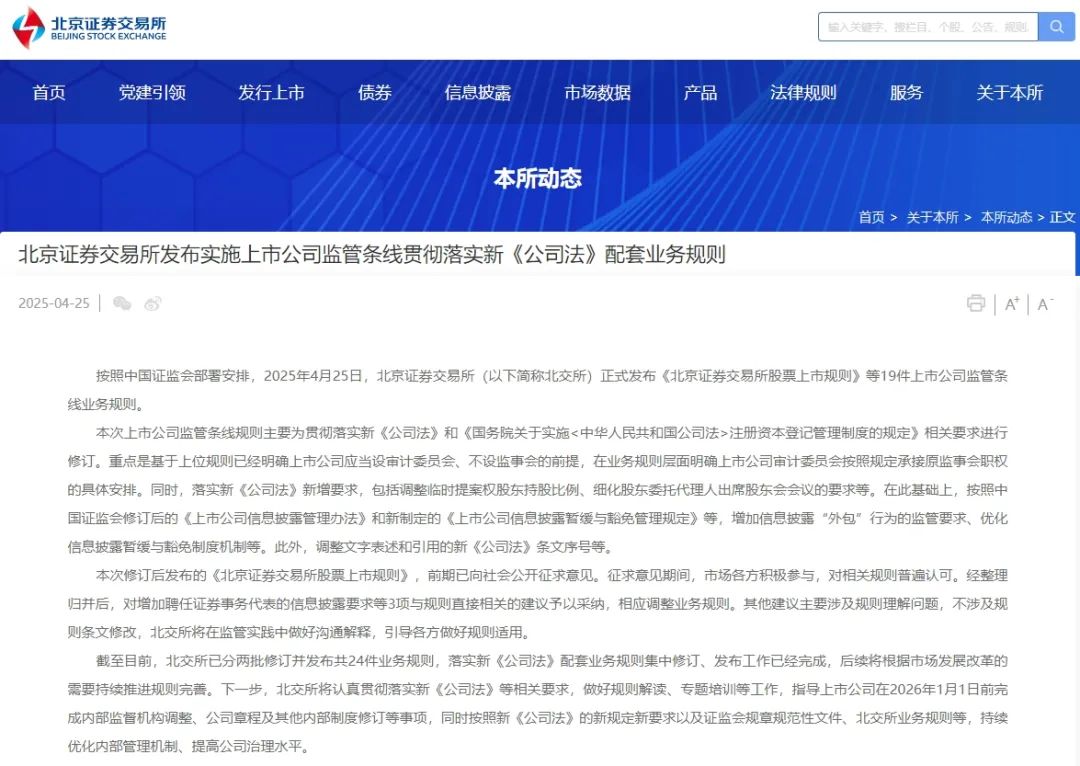Open the 党建引领 navigation menu
Image resolution: width=1080 pixels, height=766 pixels.
[x=151, y=92]
